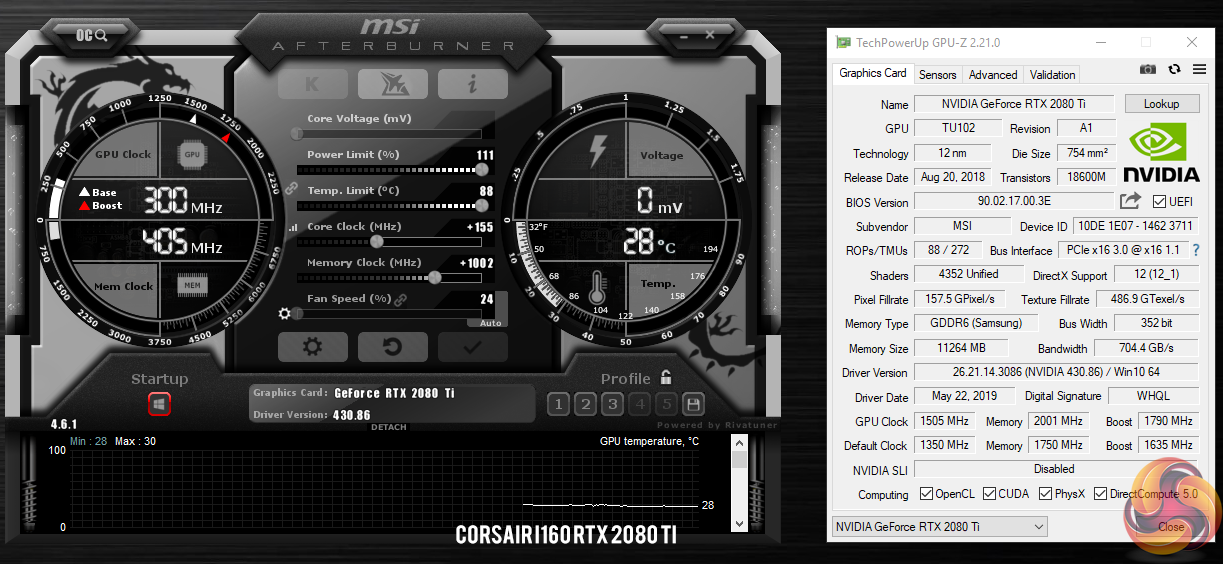The image size is (1223, 564).
Task: Open the Advanced tab in GPU-Z
Action: 993,74
